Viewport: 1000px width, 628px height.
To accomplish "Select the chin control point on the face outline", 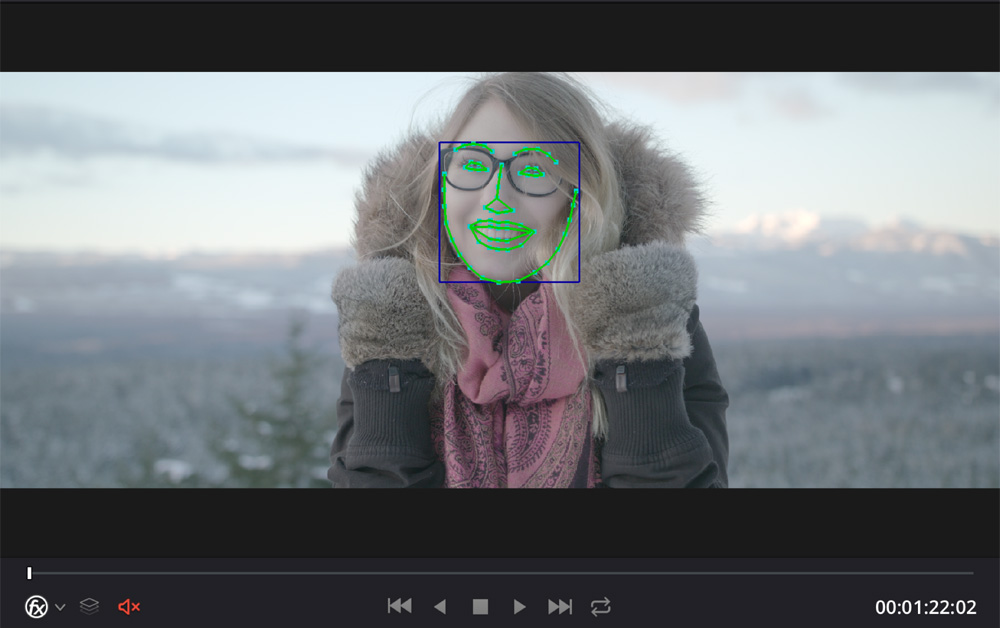I will tap(499, 282).
